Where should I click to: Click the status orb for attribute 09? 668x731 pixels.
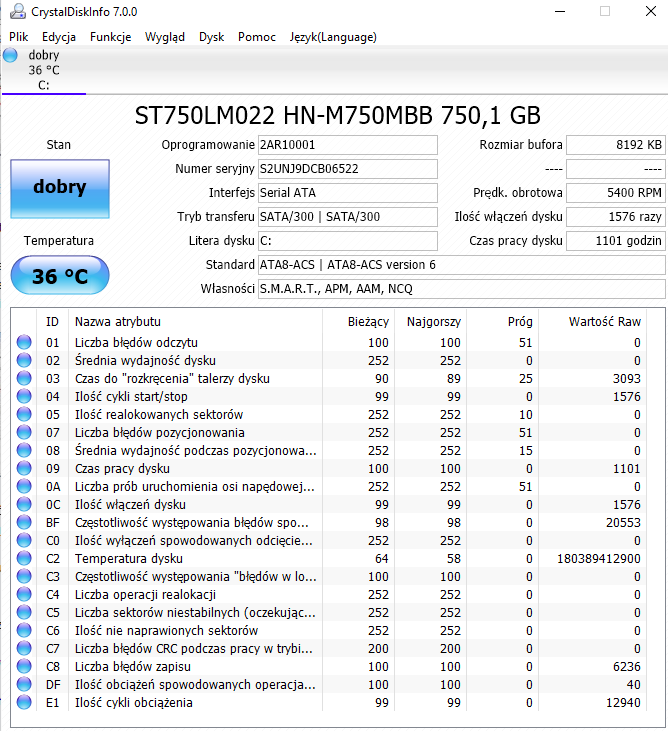[24, 468]
